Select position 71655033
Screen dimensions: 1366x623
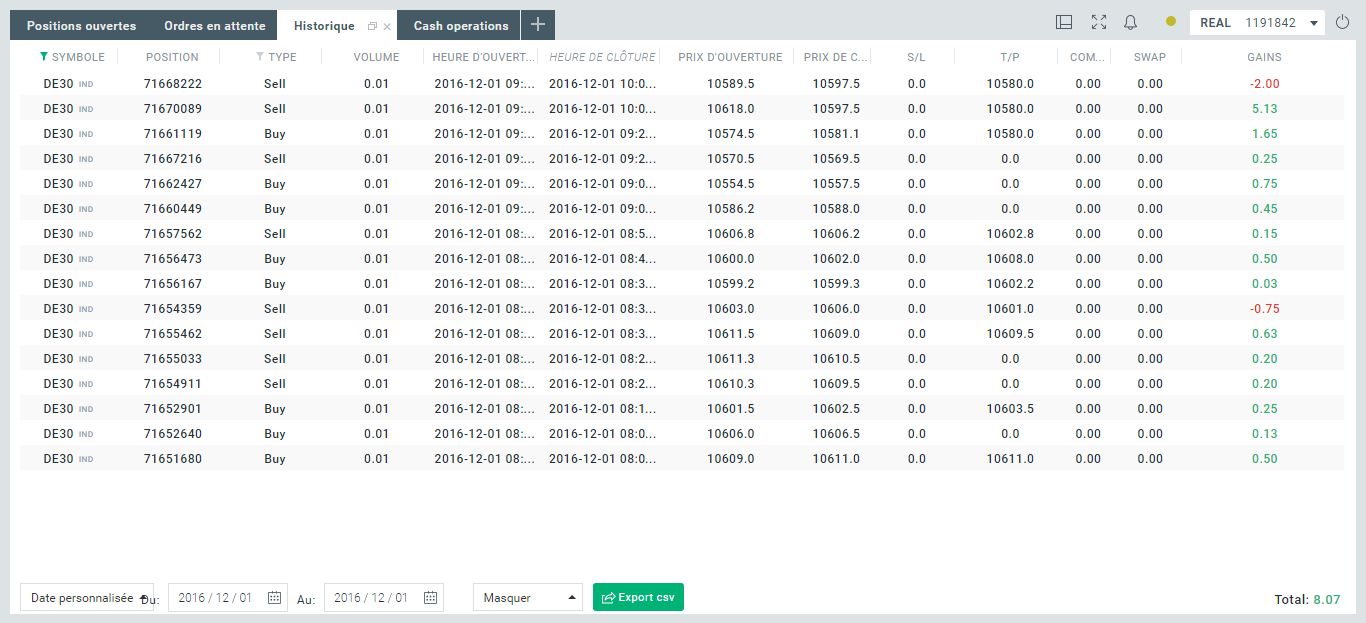(173, 359)
